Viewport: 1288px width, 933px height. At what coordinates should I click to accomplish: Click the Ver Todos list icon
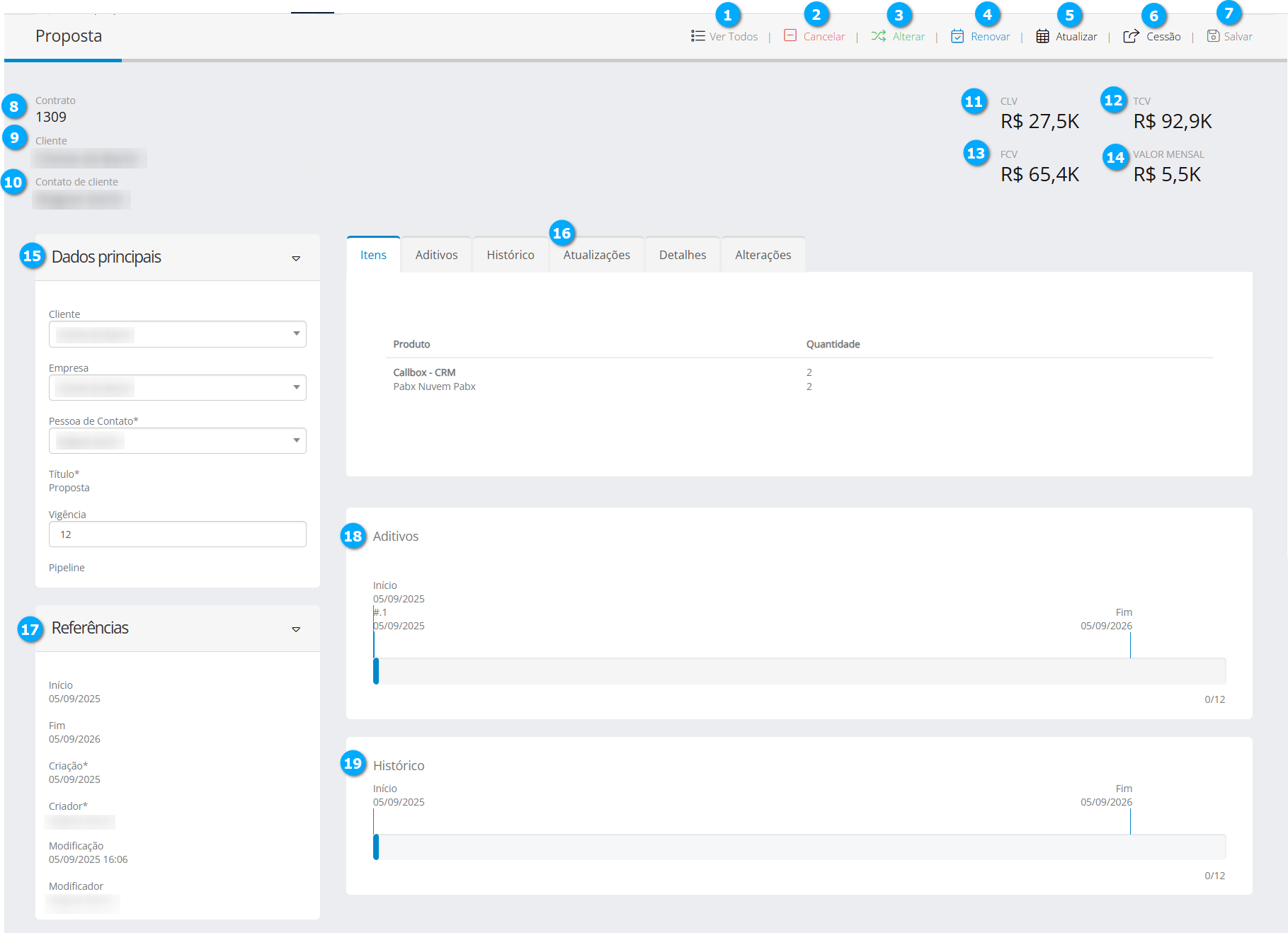pos(697,36)
